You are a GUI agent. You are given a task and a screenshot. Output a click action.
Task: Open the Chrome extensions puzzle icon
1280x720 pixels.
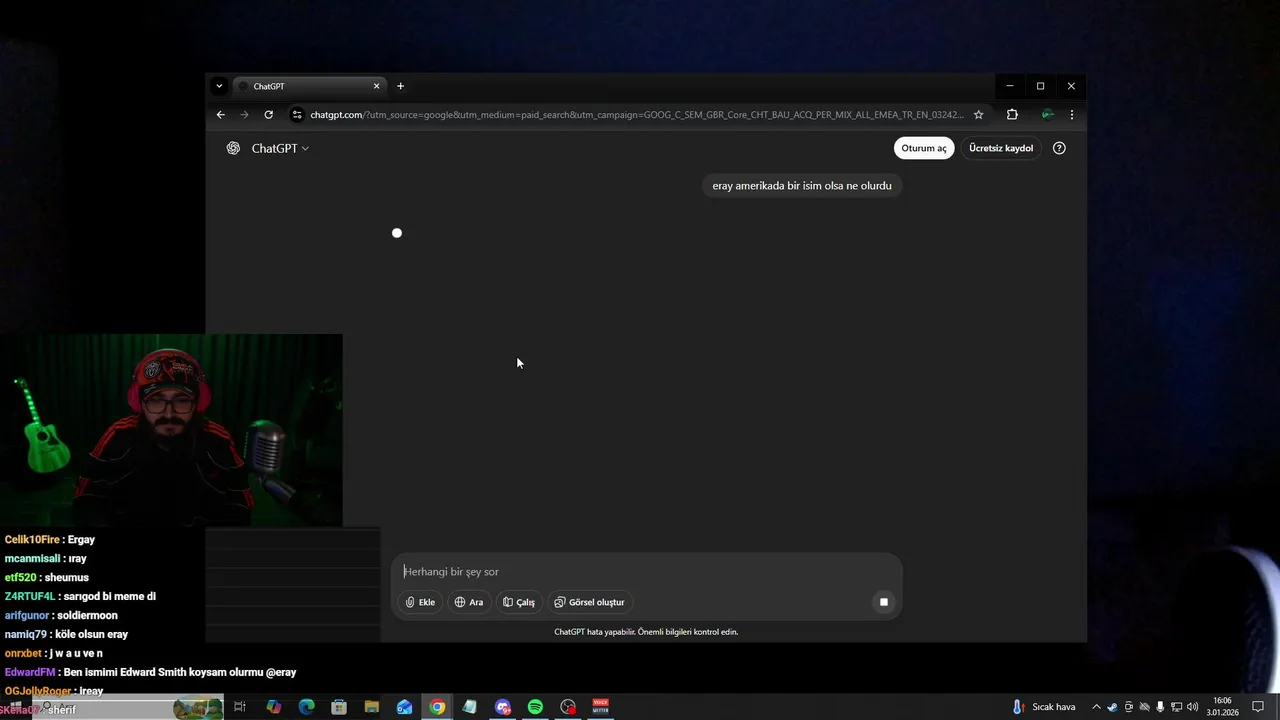coord(1012,115)
